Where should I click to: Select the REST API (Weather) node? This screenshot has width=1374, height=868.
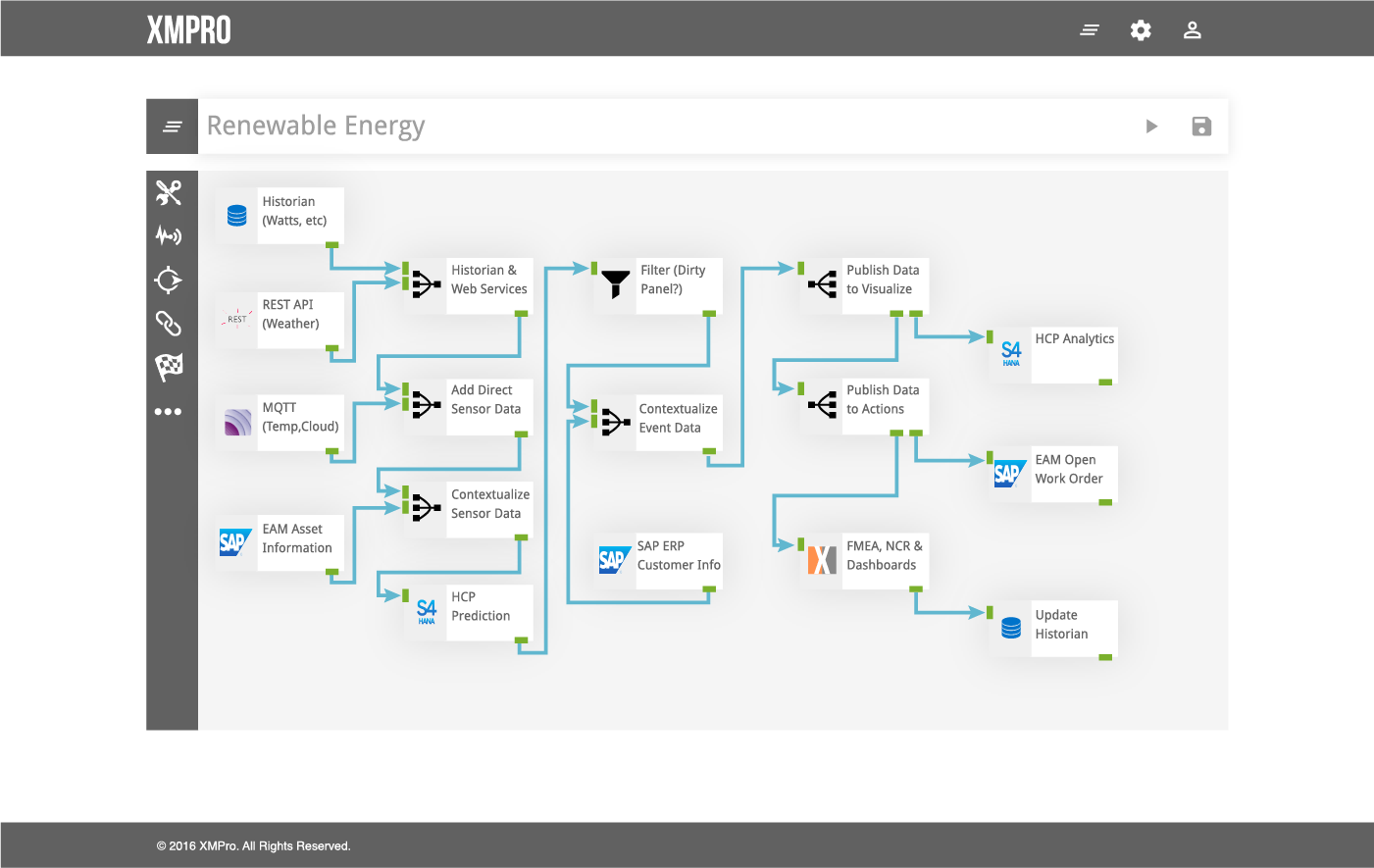pyautogui.click(x=280, y=319)
